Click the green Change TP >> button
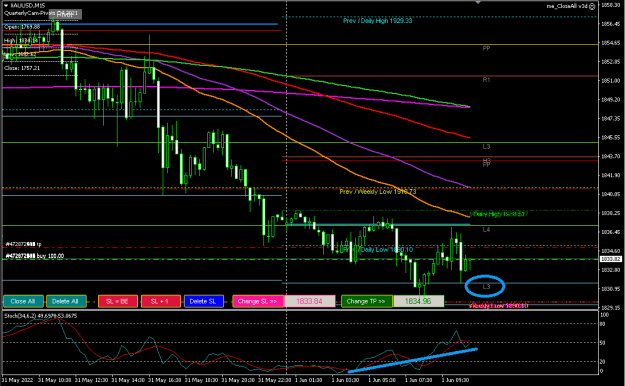Screen dimensions: 625x386 pyautogui.click(x=366, y=301)
